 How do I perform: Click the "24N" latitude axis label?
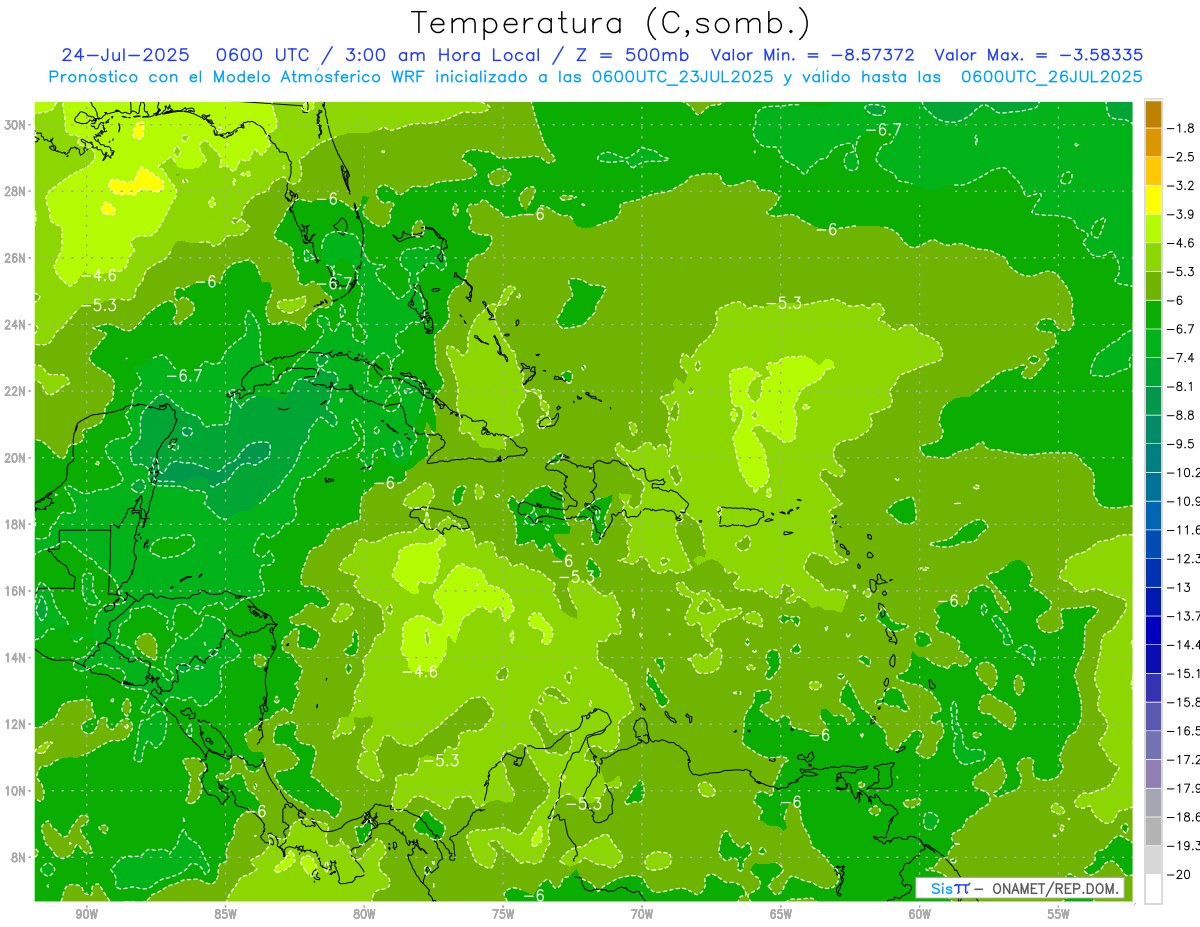(16, 325)
